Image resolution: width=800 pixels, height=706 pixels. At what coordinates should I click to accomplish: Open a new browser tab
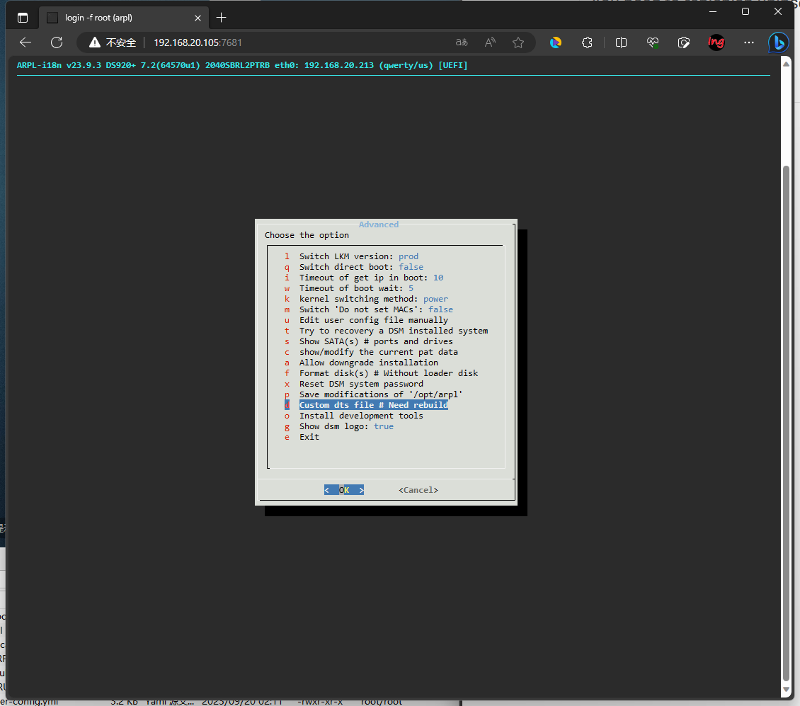(221, 17)
